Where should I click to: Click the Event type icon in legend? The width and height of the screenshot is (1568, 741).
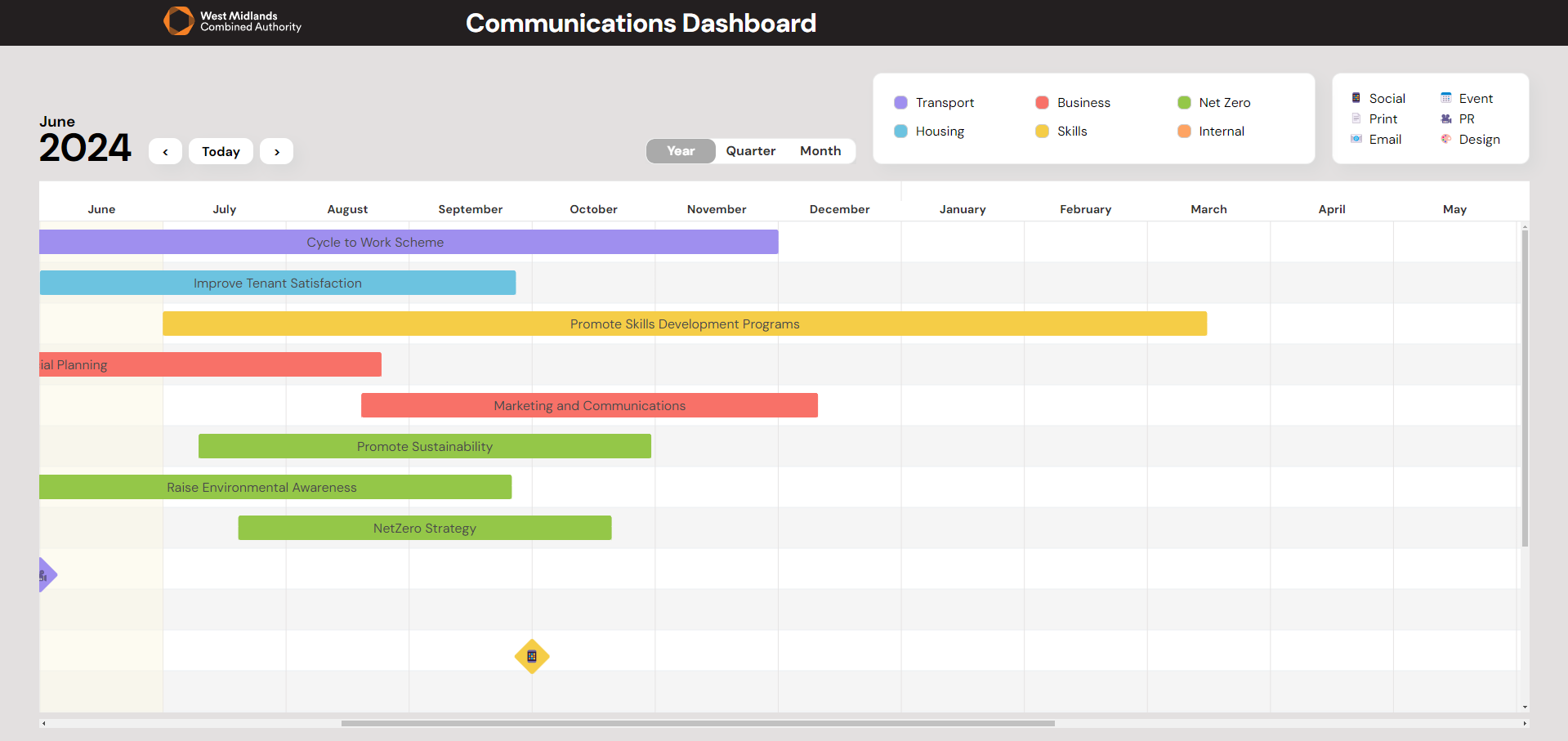coord(1446,98)
